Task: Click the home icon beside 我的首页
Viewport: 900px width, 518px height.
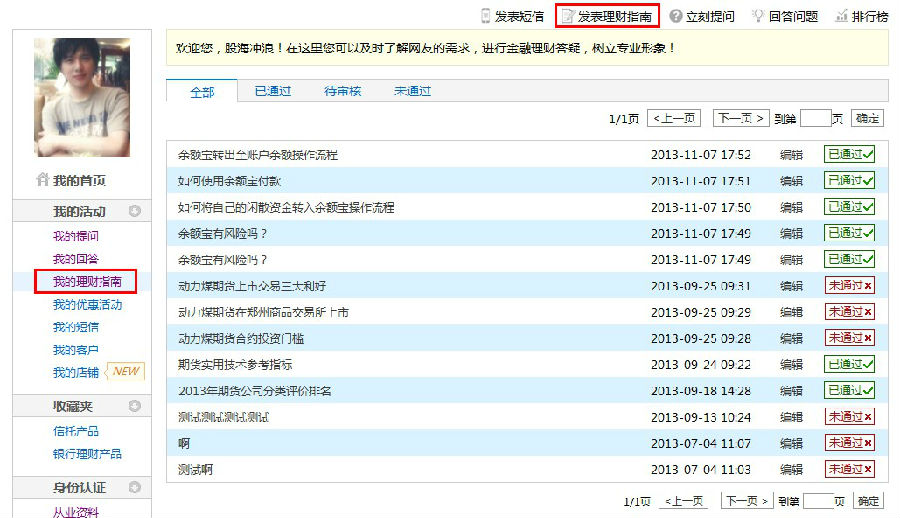Action: 42,181
